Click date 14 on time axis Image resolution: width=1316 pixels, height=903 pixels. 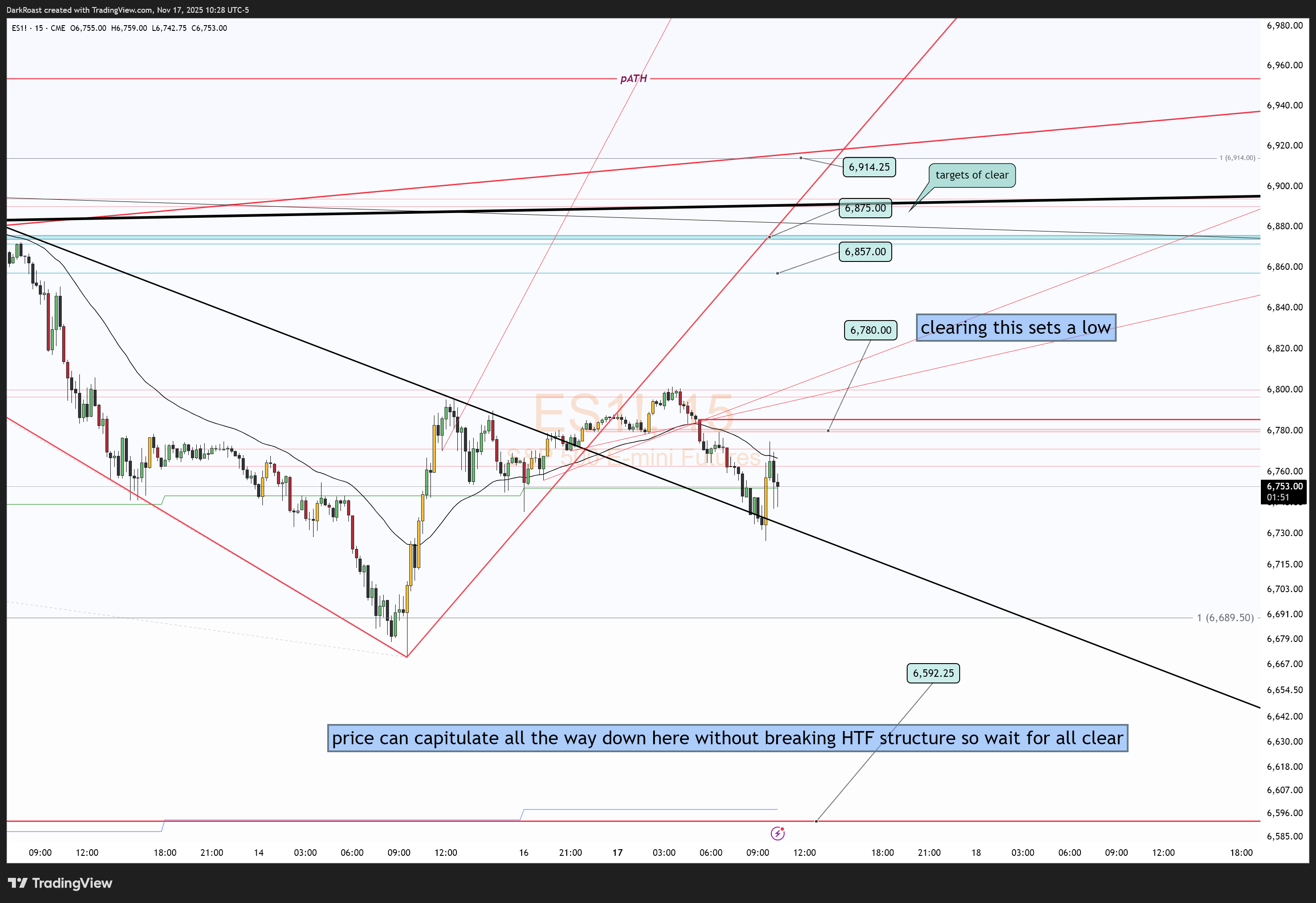click(258, 852)
